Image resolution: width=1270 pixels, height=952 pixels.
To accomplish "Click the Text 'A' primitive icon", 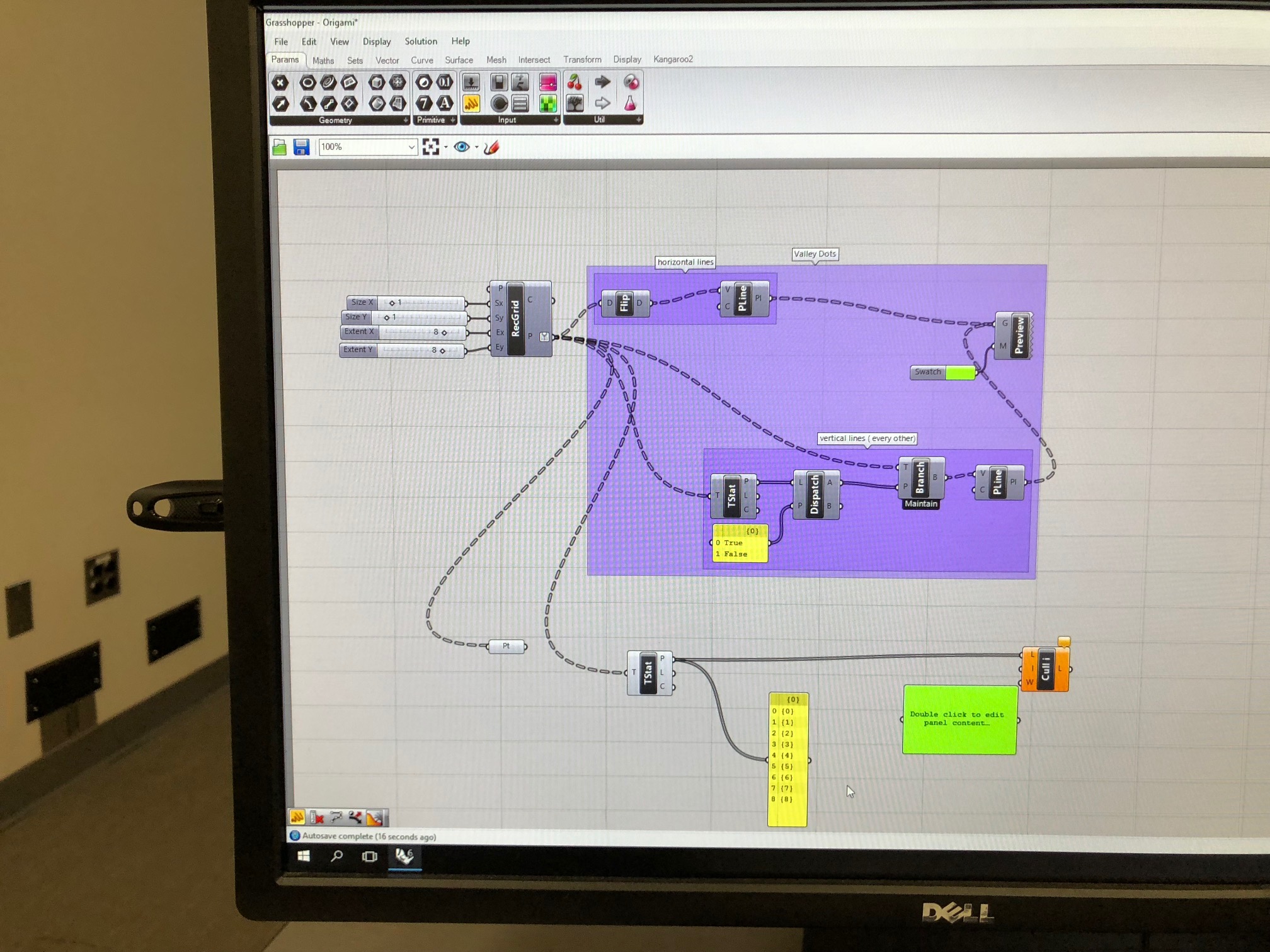I will (x=445, y=103).
